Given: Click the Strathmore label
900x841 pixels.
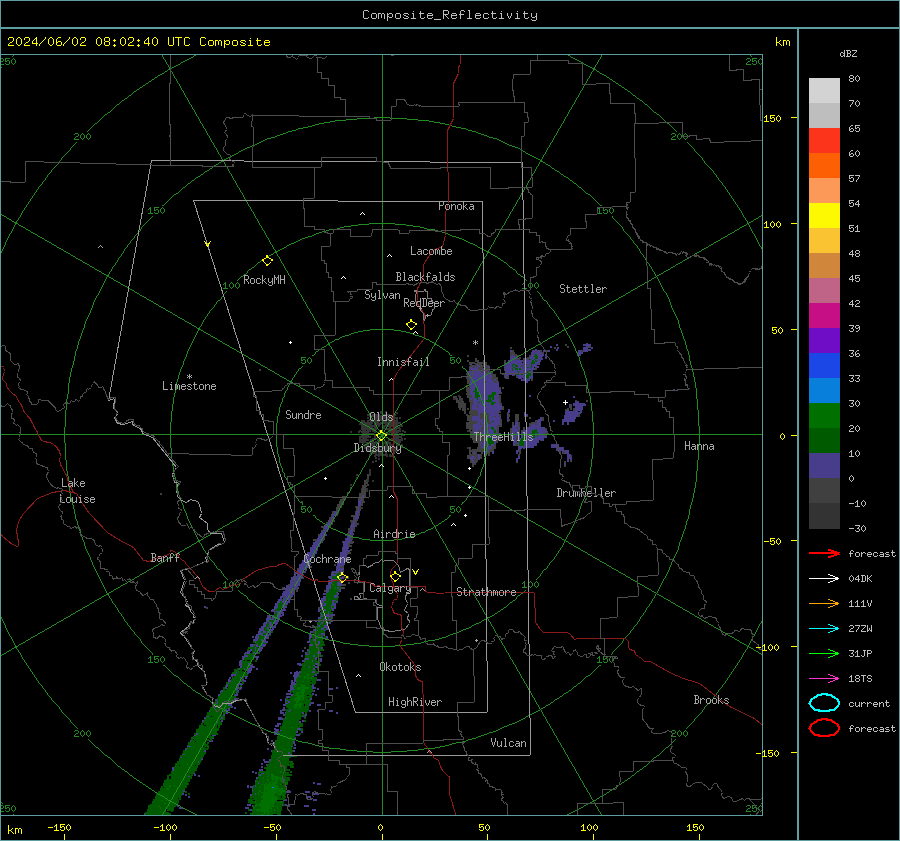Looking at the screenshot, I should (x=486, y=592).
